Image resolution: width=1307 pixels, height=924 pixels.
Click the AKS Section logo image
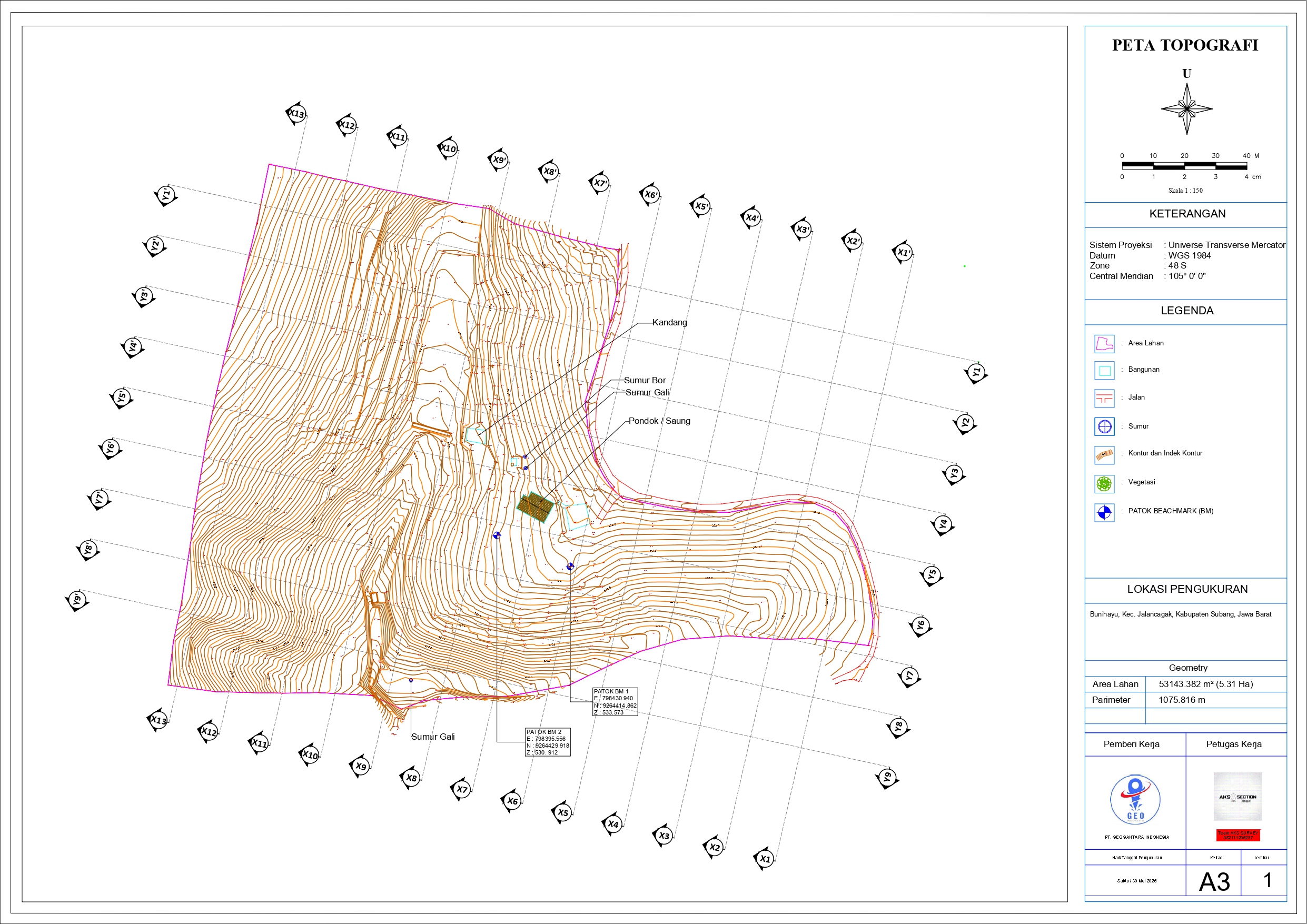(x=1237, y=797)
